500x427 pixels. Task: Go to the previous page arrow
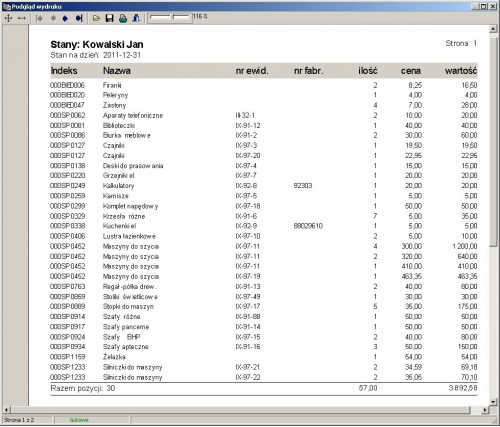pyautogui.click(x=53, y=18)
